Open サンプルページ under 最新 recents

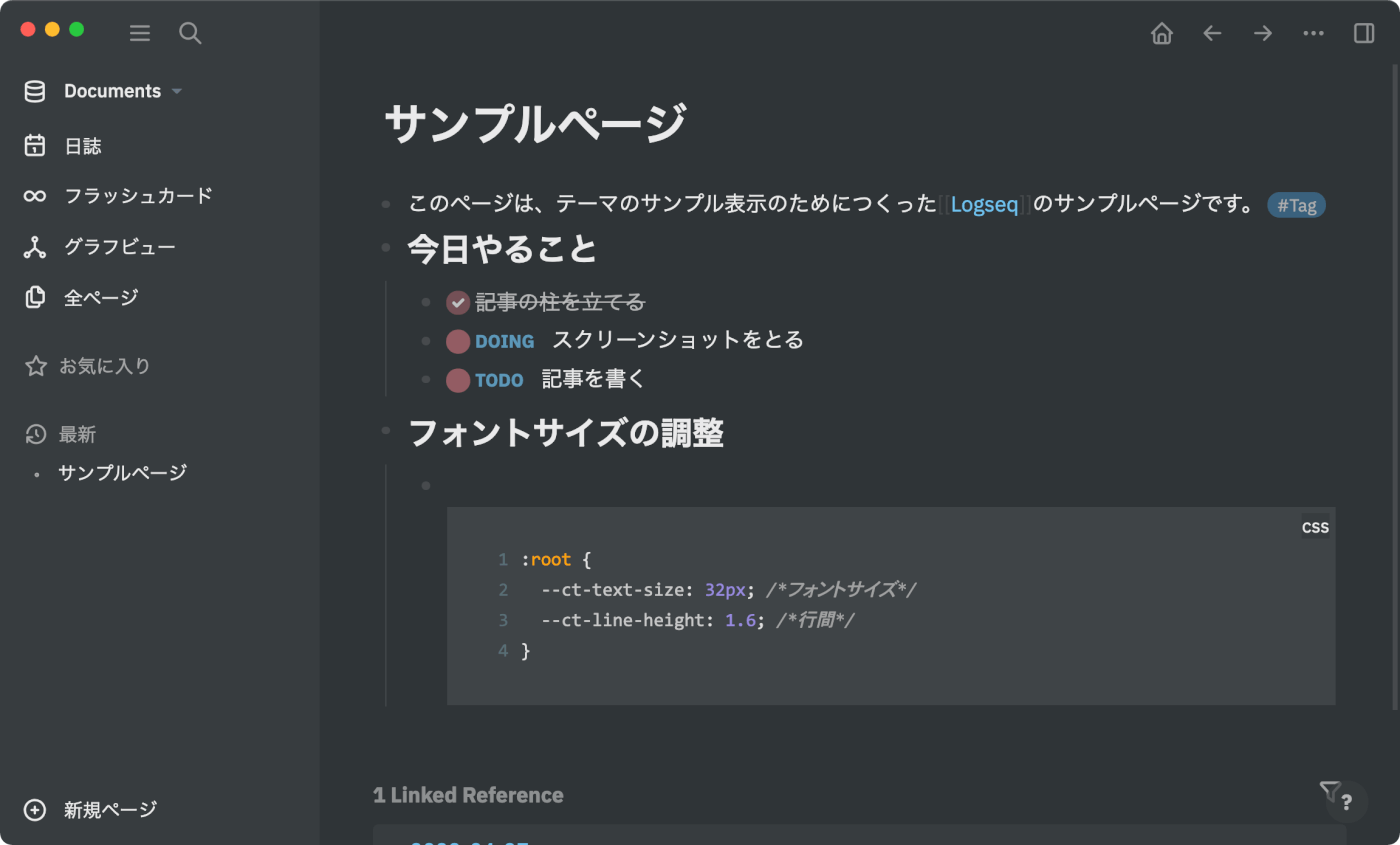click(120, 473)
